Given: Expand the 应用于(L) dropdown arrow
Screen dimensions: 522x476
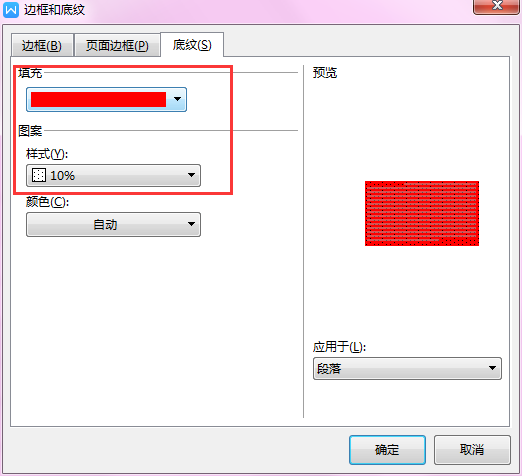Looking at the screenshot, I should [492, 368].
